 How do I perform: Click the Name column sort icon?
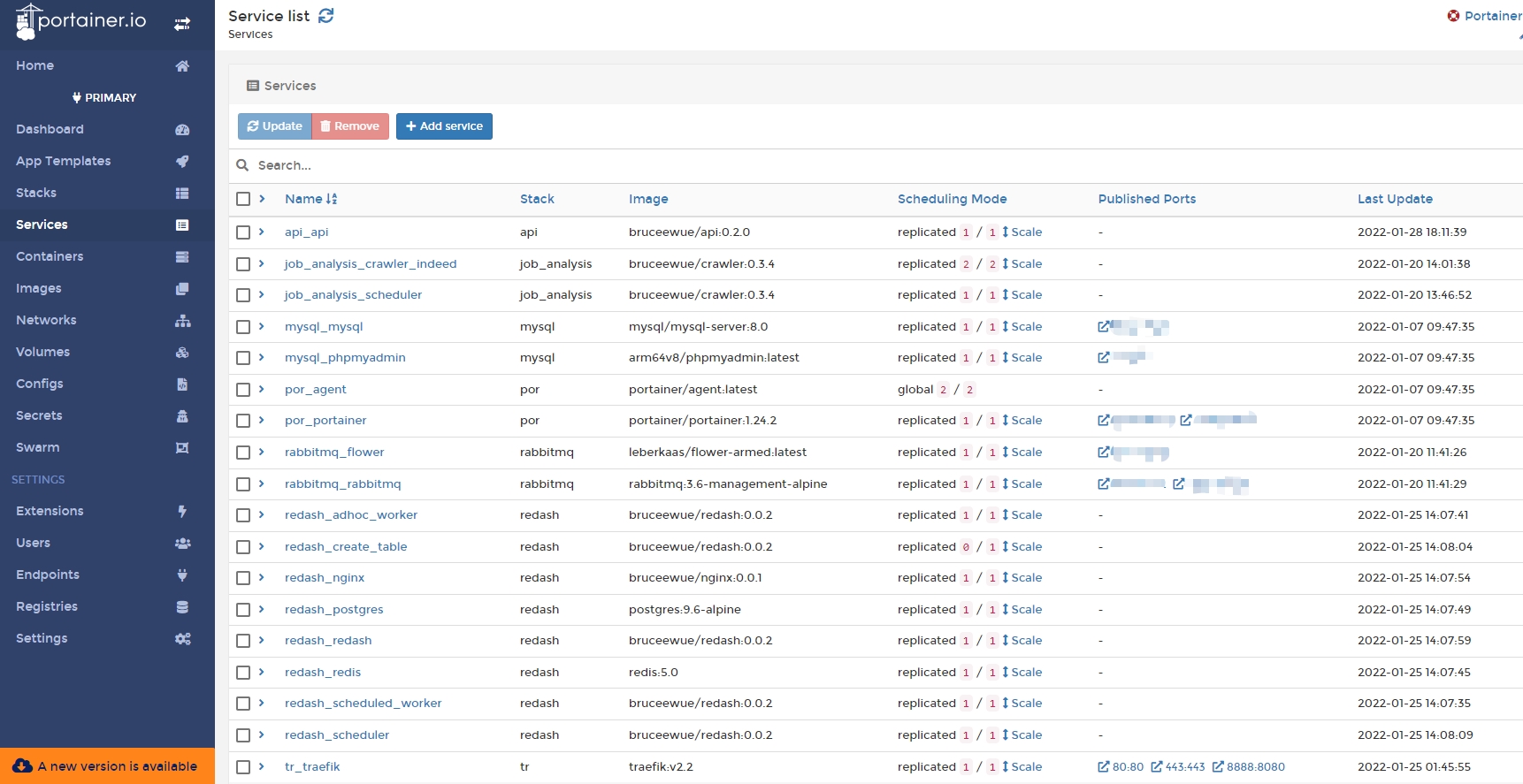click(332, 200)
